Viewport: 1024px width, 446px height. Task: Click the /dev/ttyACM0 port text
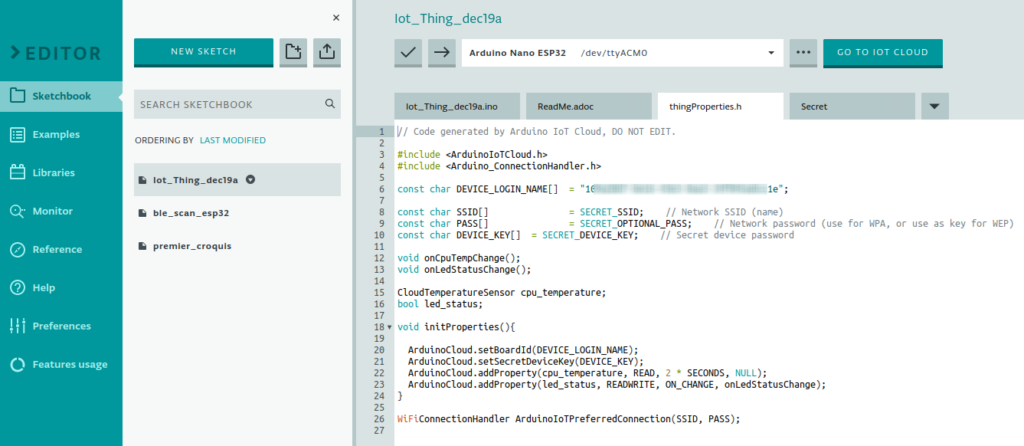(x=614, y=53)
